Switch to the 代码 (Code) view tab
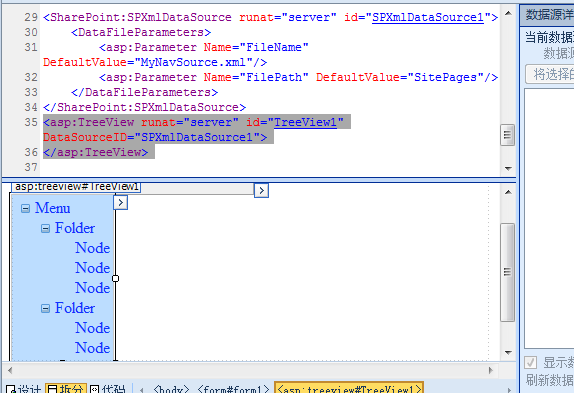Image resolution: width=574 pixels, height=393 pixels. coord(108,389)
